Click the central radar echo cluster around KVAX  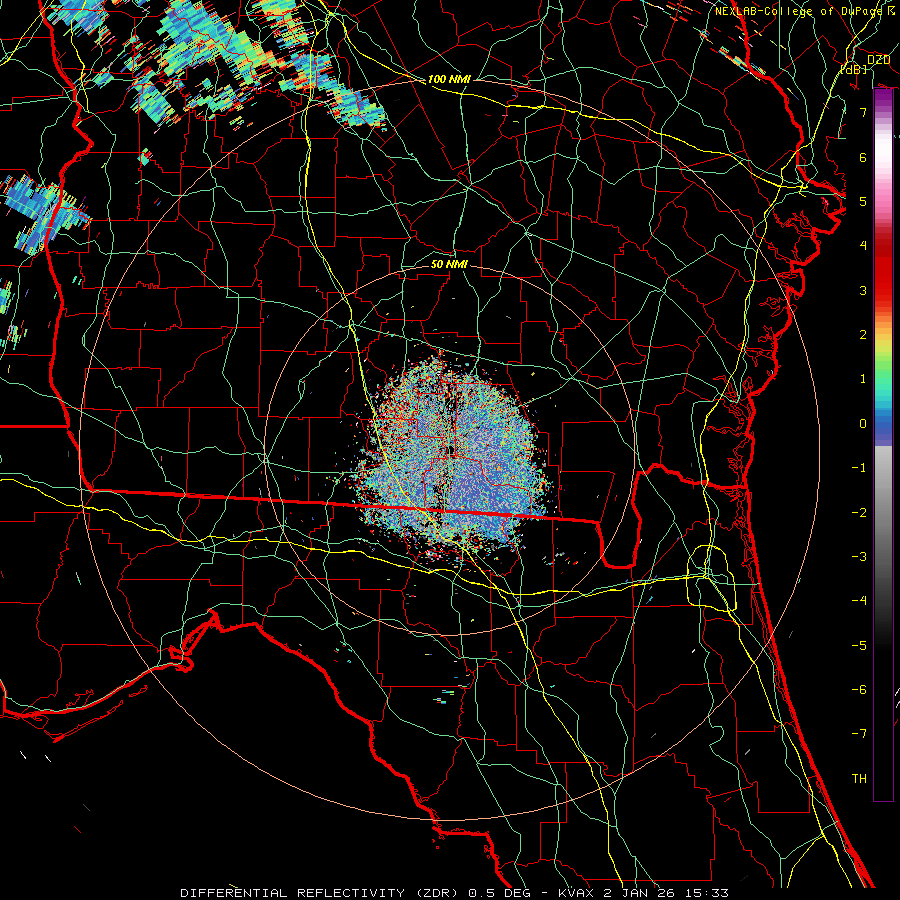tap(452, 456)
